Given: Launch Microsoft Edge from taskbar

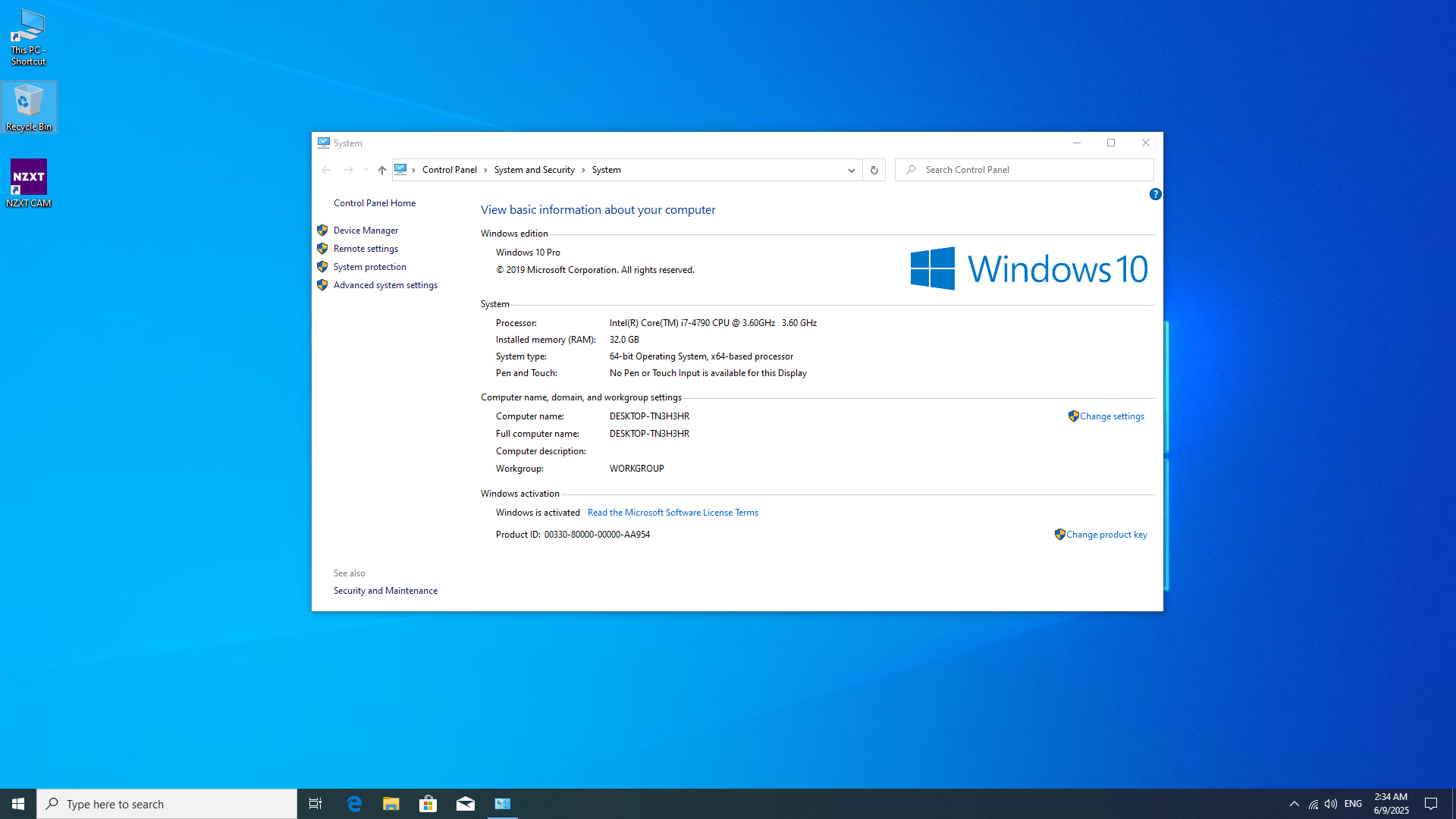Looking at the screenshot, I should [354, 804].
